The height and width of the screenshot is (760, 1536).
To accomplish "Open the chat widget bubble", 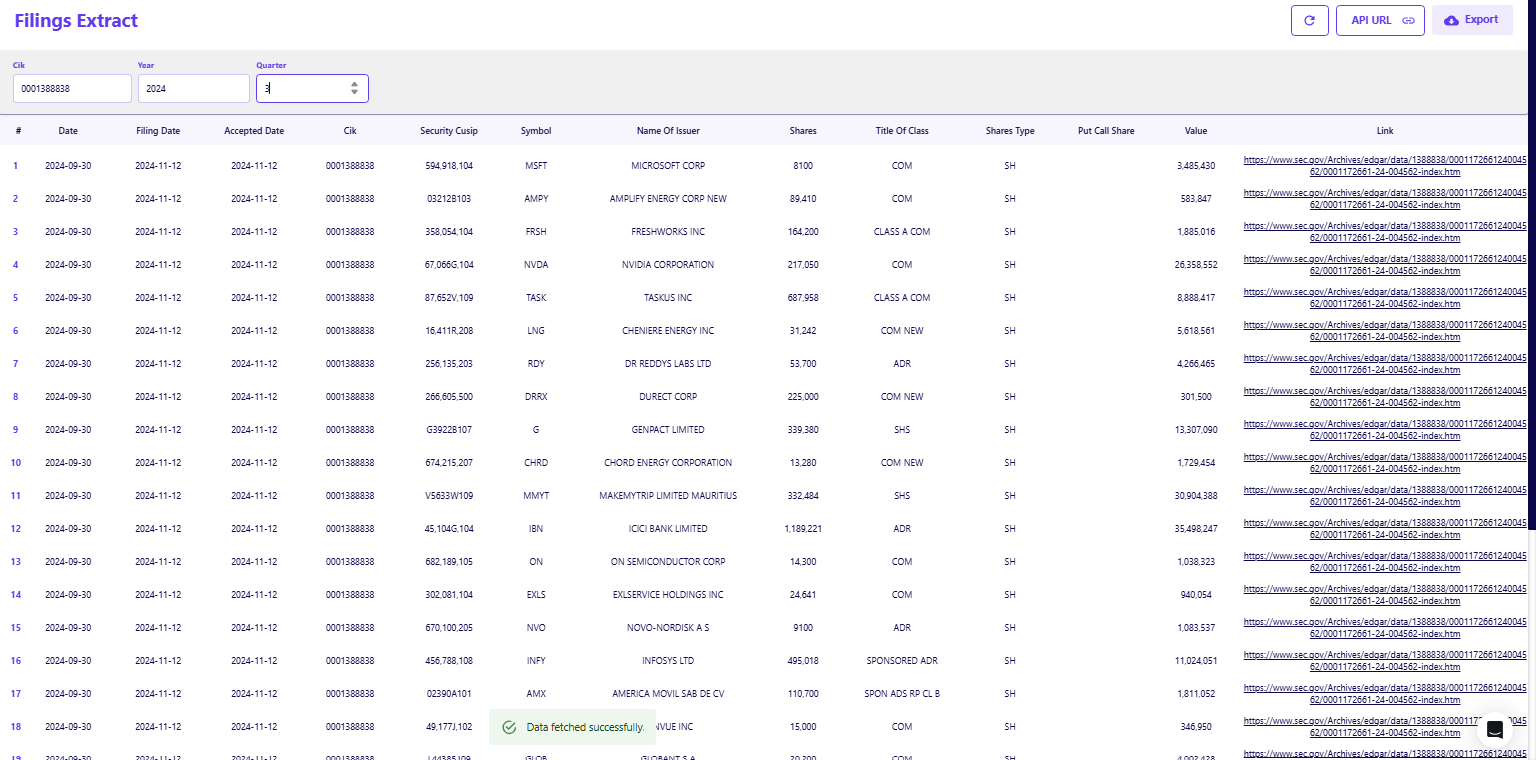I will point(1494,730).
